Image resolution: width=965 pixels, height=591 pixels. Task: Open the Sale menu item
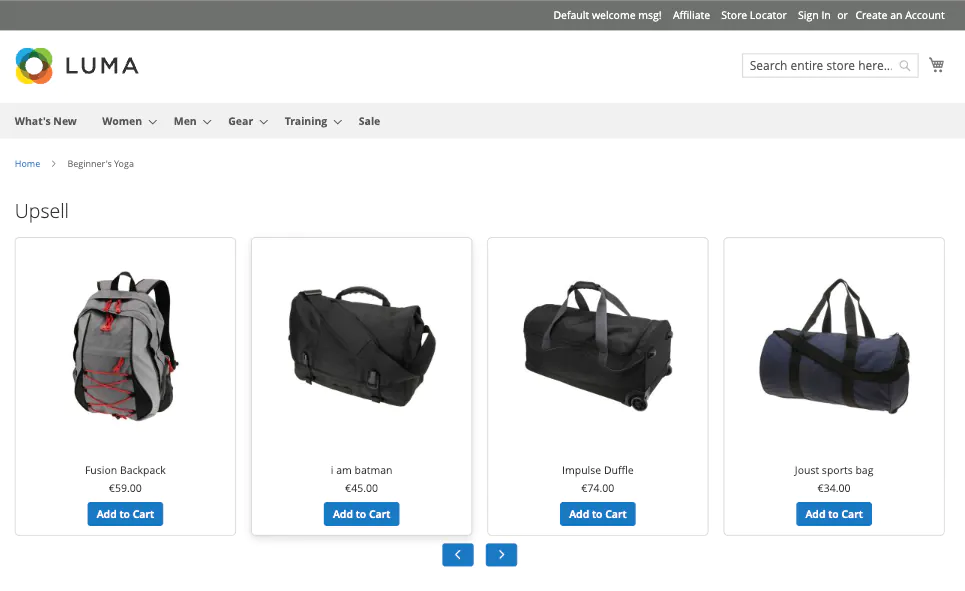[x=369, y=121]
